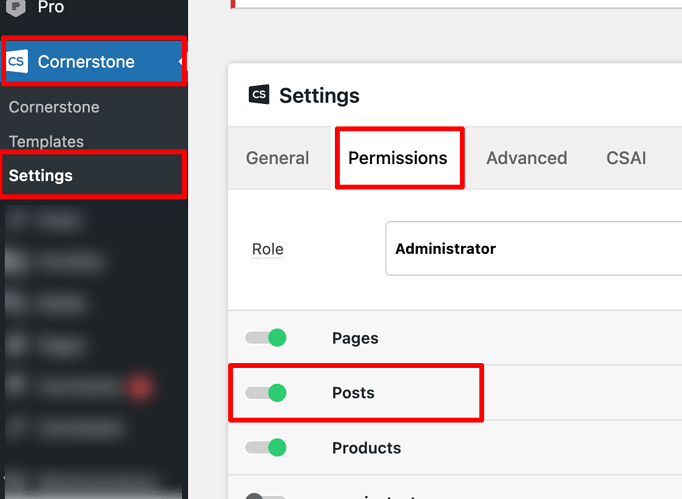Screen dimensions: 682x499
Task: Click the arrow indicator on Cornerstone menu
Action: pyautogui.click(x=181, y=62)
